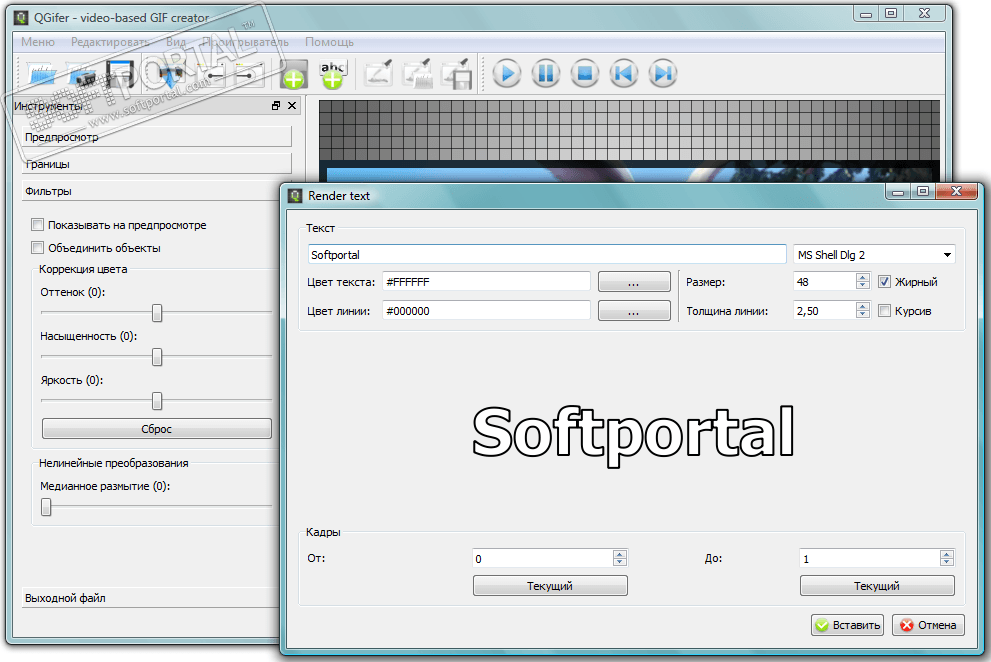This screenshot has height=662, width=991.
Task: Increase Толщина линии value
Action: 863,306
